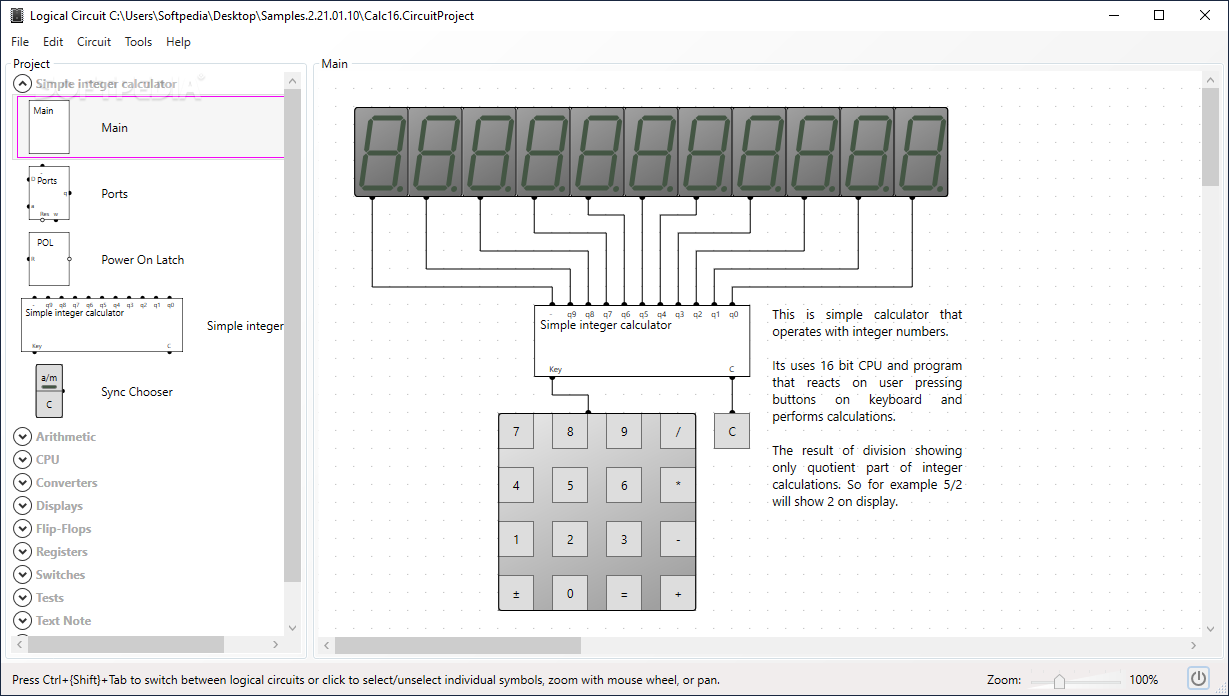
Task: Click the plus key on keypad
Action: coord(678,594)
